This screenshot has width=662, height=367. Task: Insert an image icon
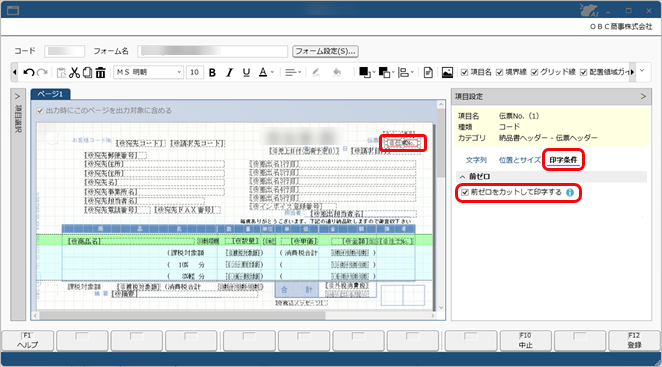click(x=447, y=73)
